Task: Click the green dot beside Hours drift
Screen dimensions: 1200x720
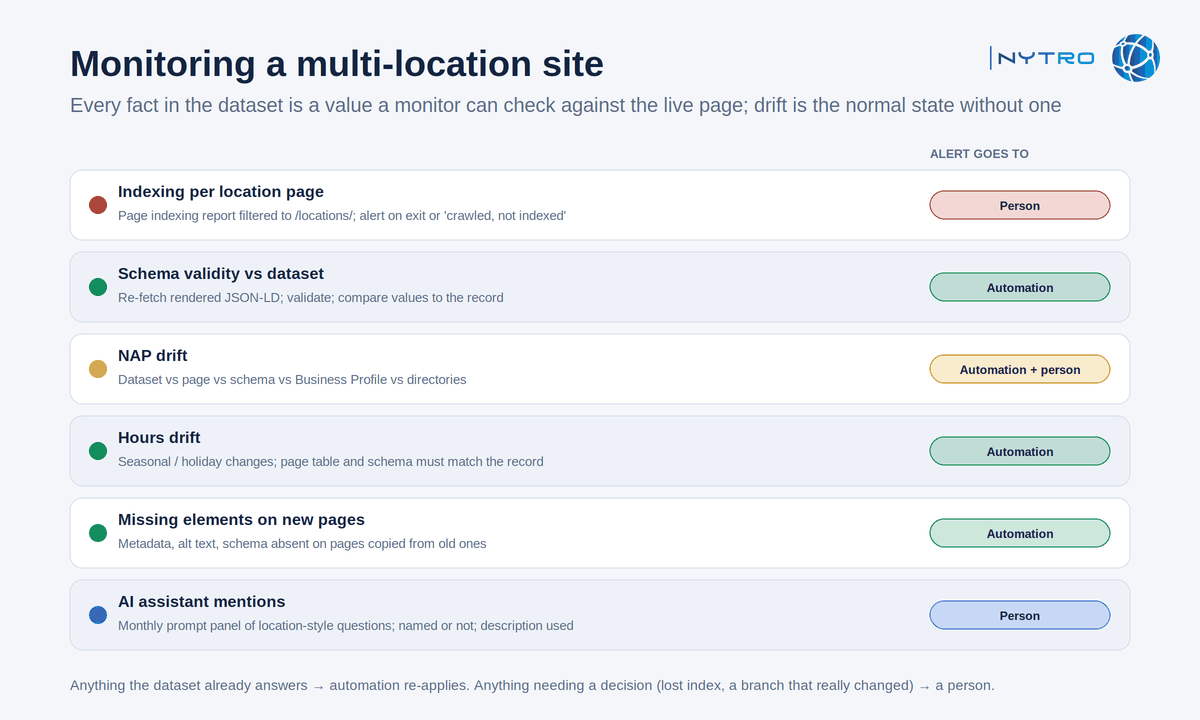Action: 98,451
